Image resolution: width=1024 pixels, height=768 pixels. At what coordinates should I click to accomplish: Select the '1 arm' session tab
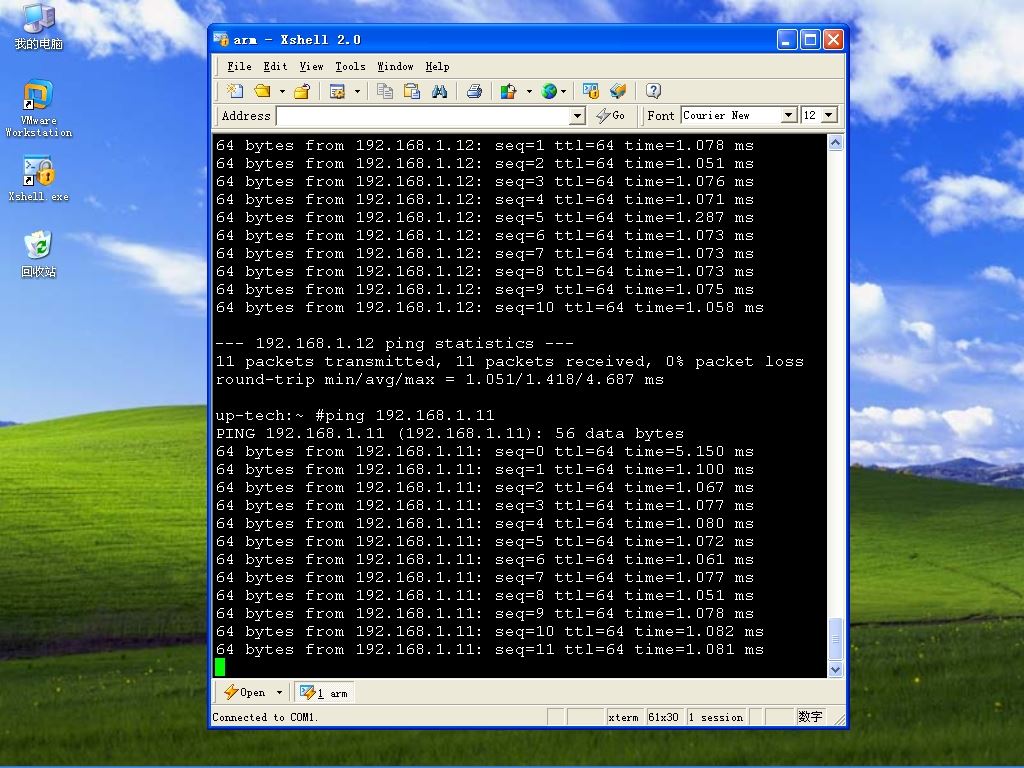click(x=324, y=693)
